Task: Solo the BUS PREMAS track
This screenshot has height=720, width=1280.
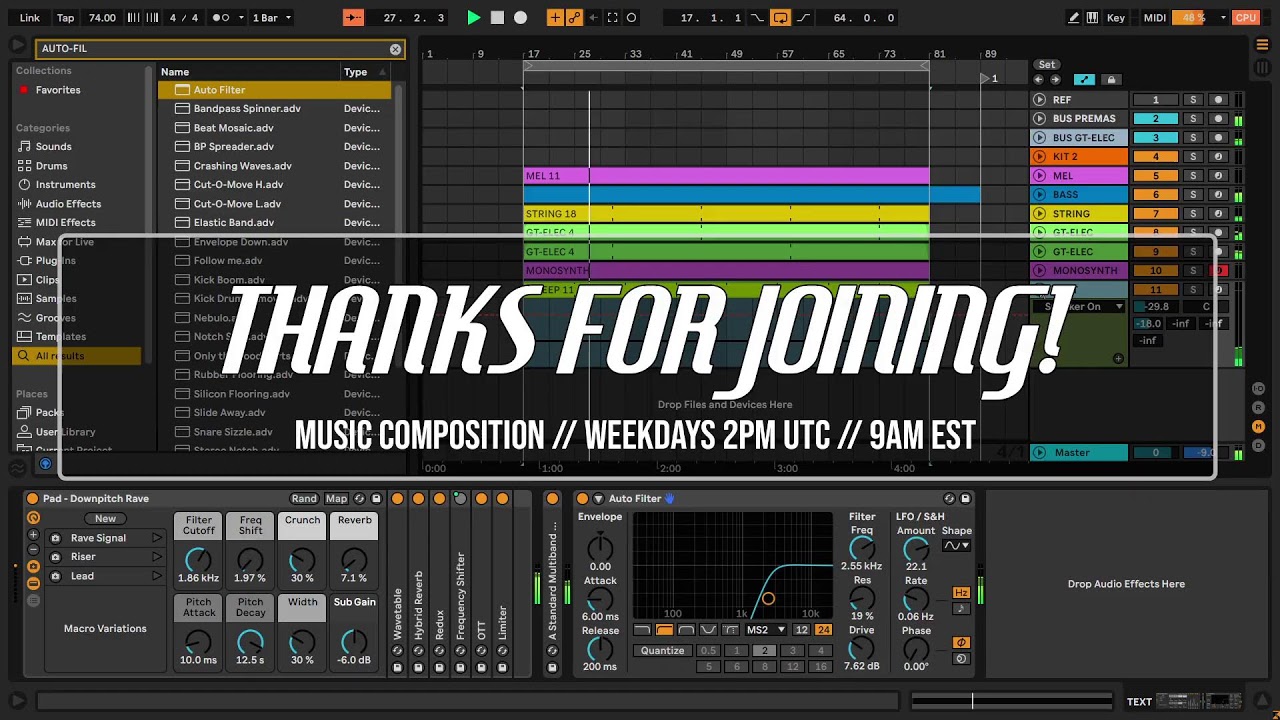Action: pyautogui.click(x=1192, y=119)
